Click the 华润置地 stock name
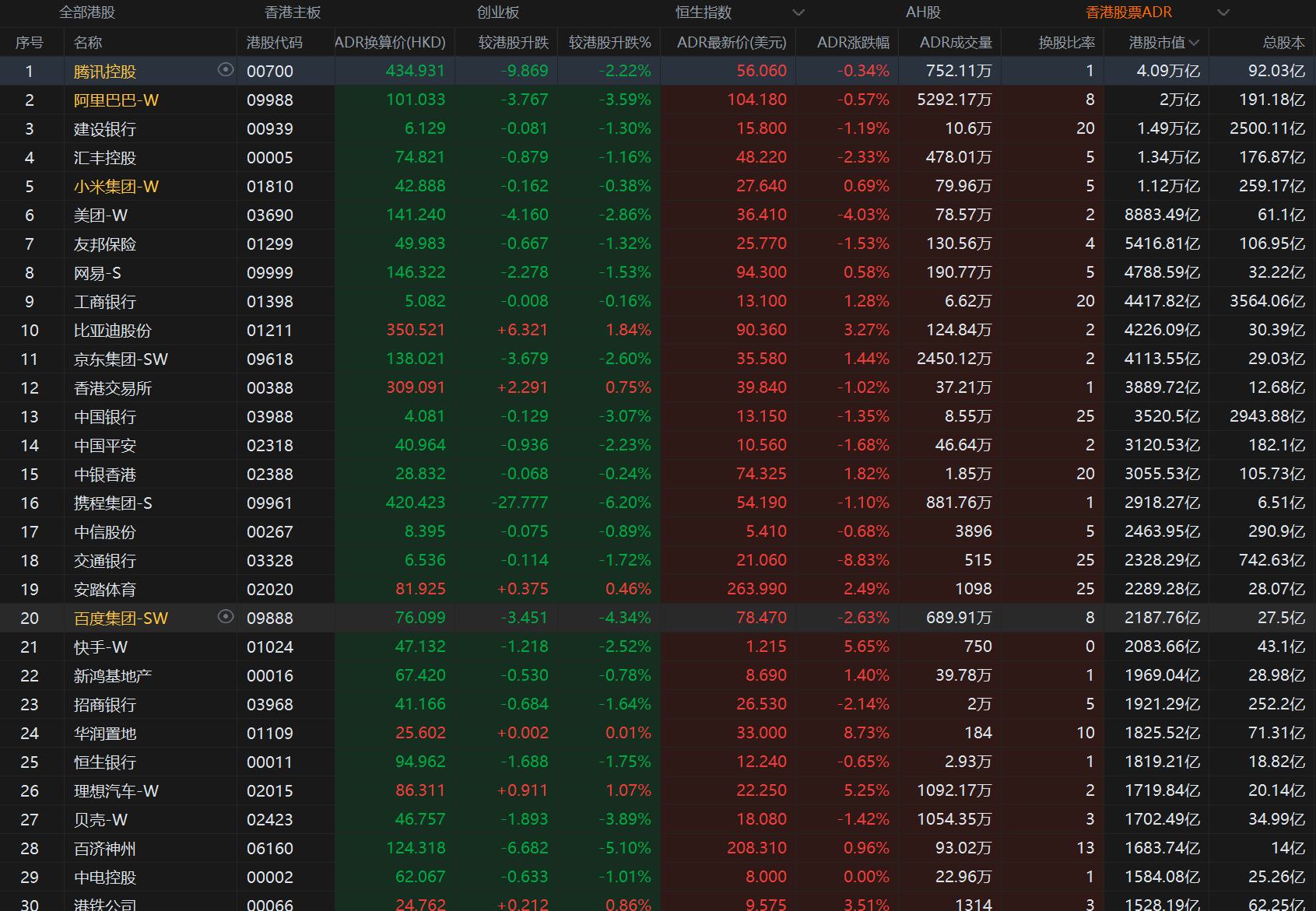This screenshot has height=911, width=1316. tap(105, 733)
